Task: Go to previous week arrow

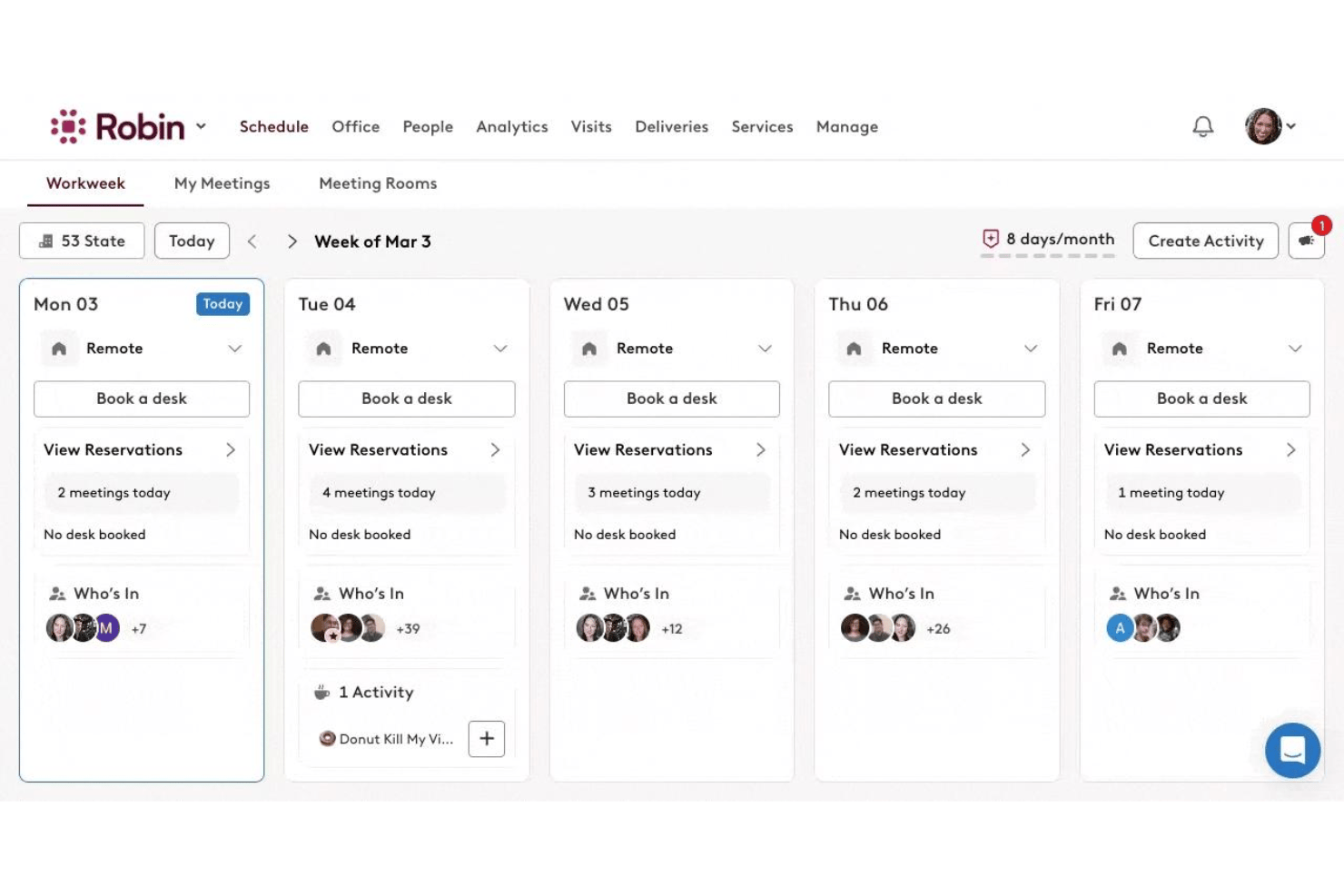Action: click(252, 241)
